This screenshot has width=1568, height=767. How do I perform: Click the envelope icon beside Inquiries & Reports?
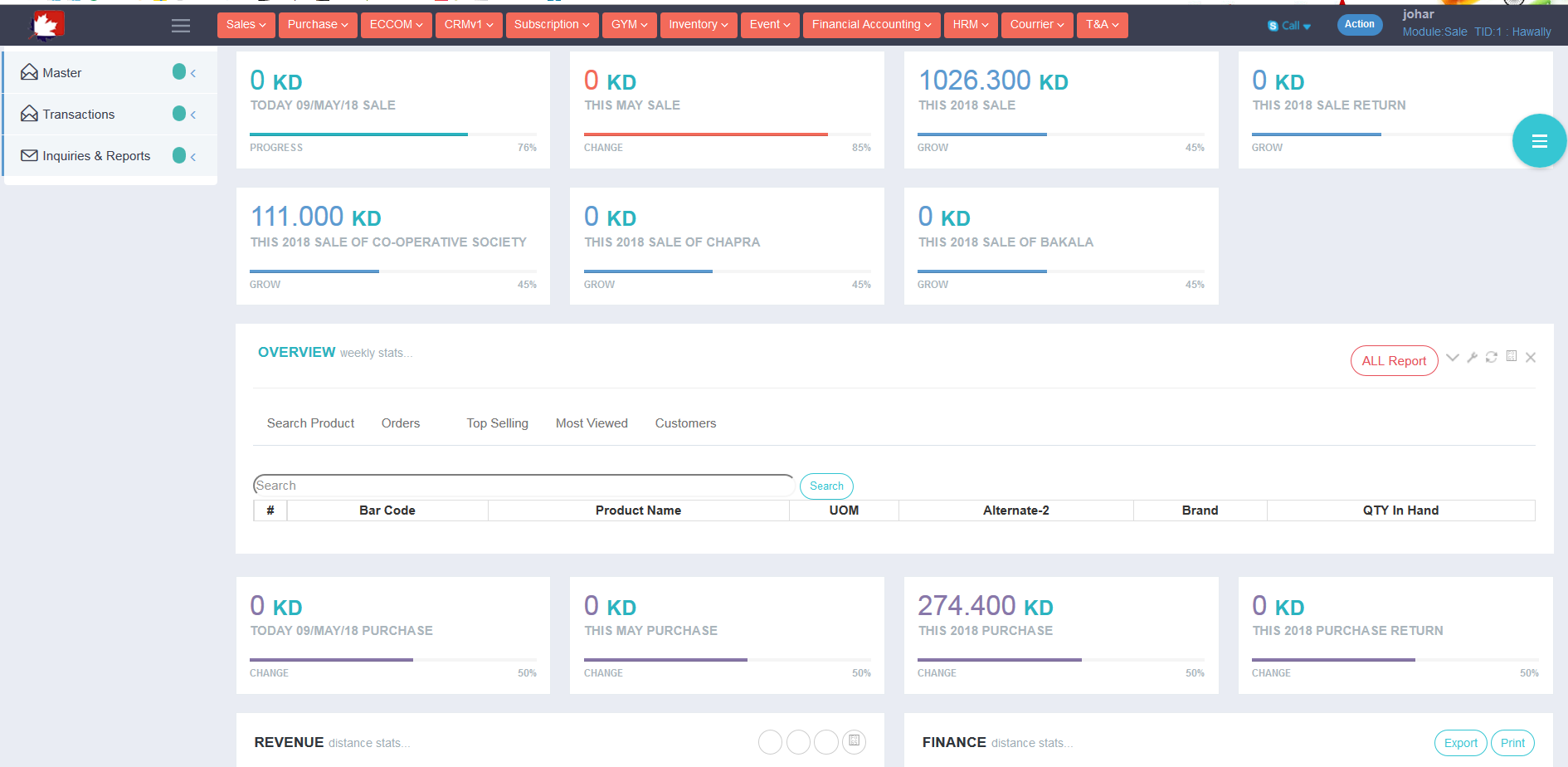pos(29,156)
